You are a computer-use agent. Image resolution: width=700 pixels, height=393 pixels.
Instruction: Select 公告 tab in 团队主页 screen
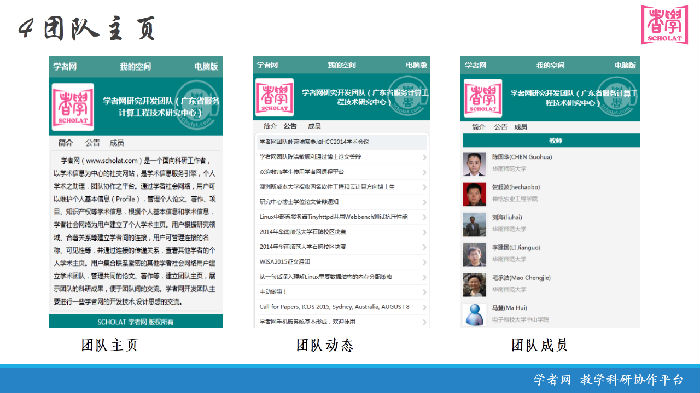pyautogui.click(x=92, y=143)
